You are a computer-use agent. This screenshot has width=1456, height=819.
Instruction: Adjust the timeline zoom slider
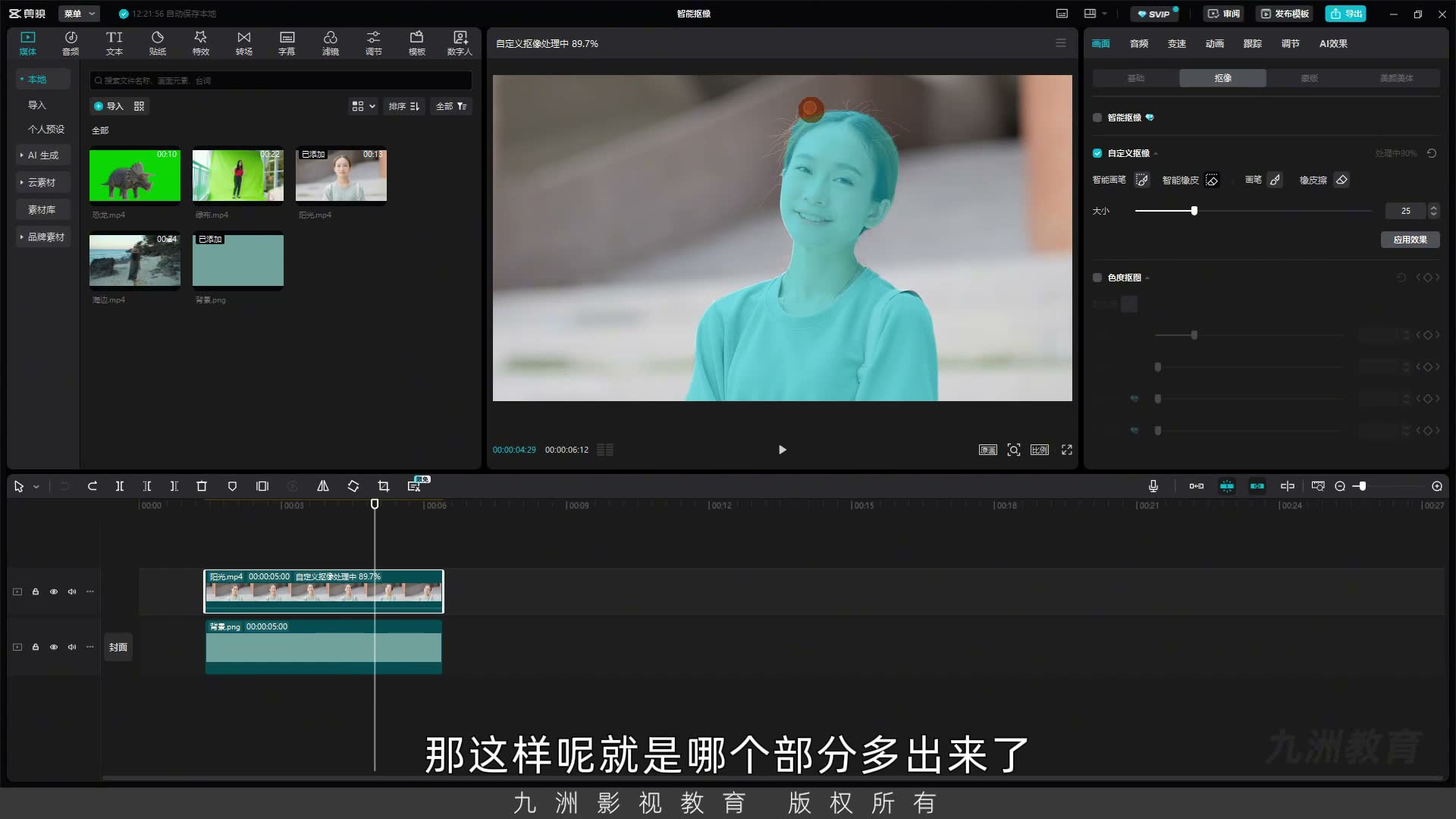[1362, 486]
